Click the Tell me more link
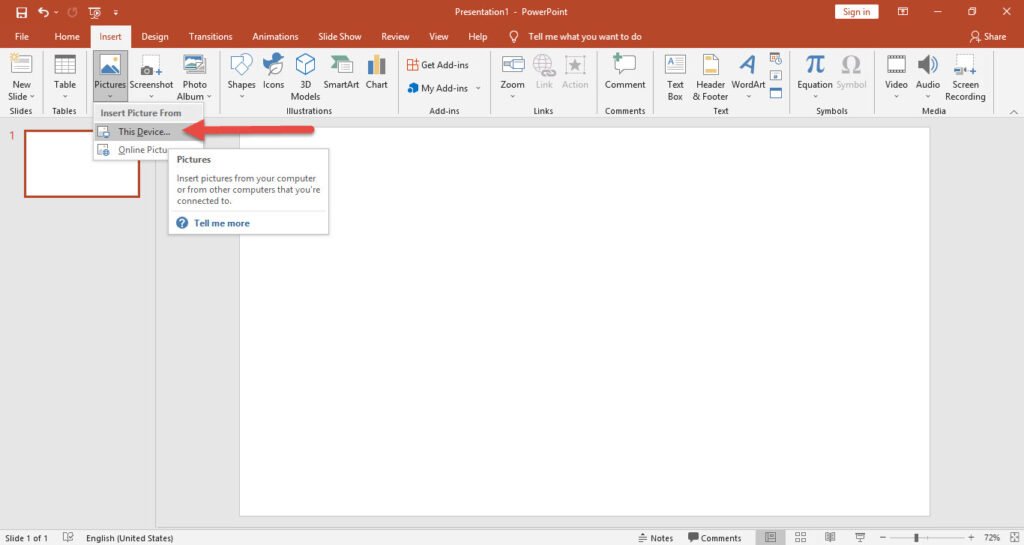Image resolution: width=1024 pixels, height=545 pixels. coord(221,223)
